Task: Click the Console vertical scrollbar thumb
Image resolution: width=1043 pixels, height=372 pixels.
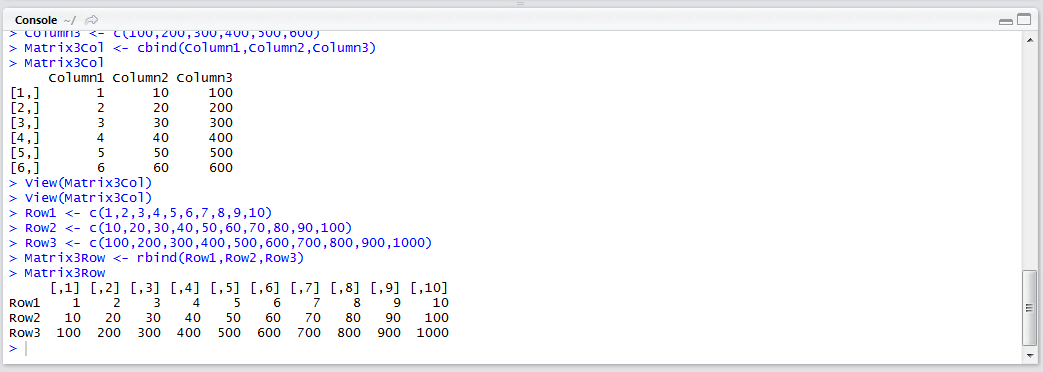Action: (1029, 307)
